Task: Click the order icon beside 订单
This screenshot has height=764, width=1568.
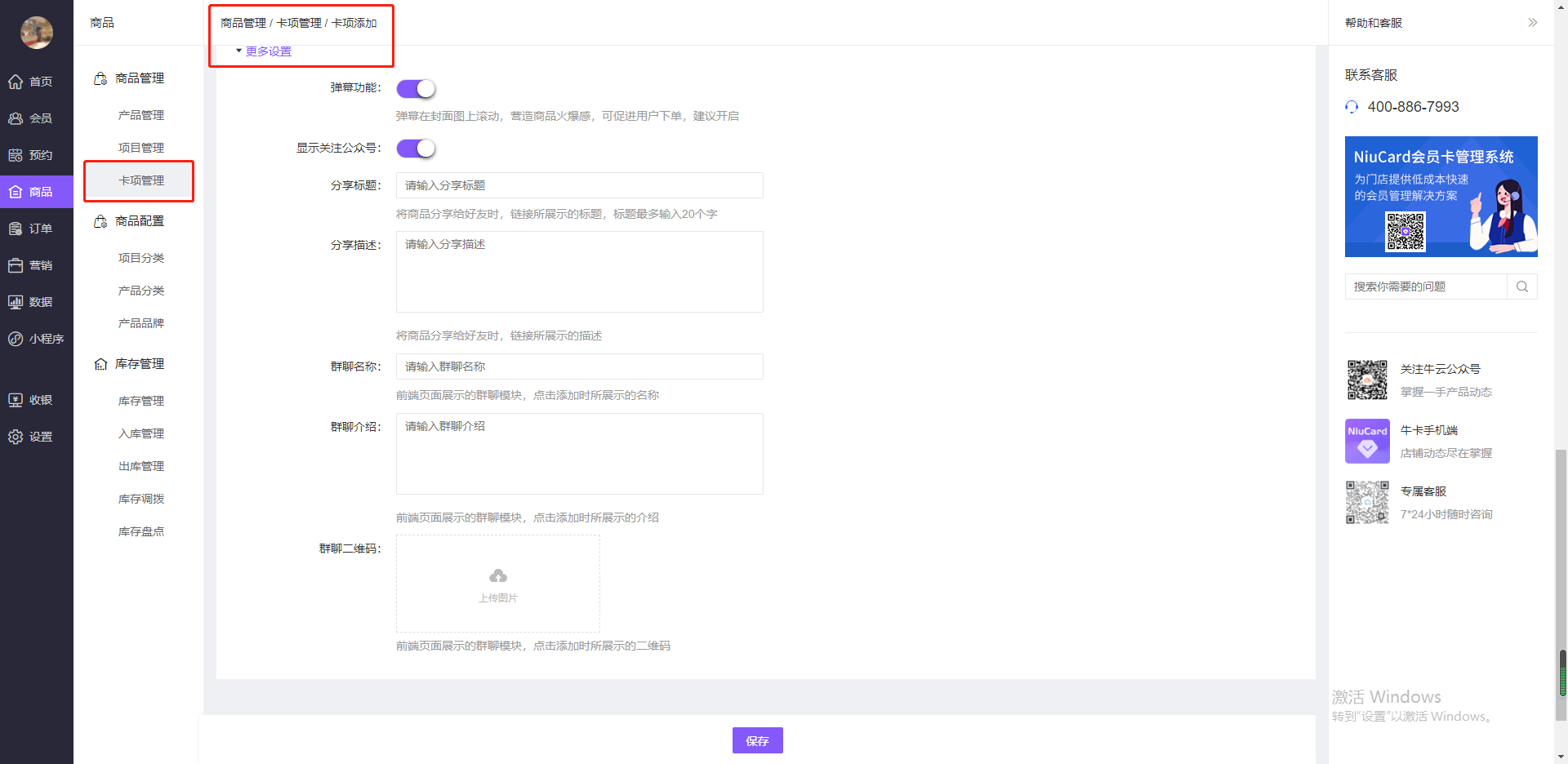Action: tap(16, 229)
